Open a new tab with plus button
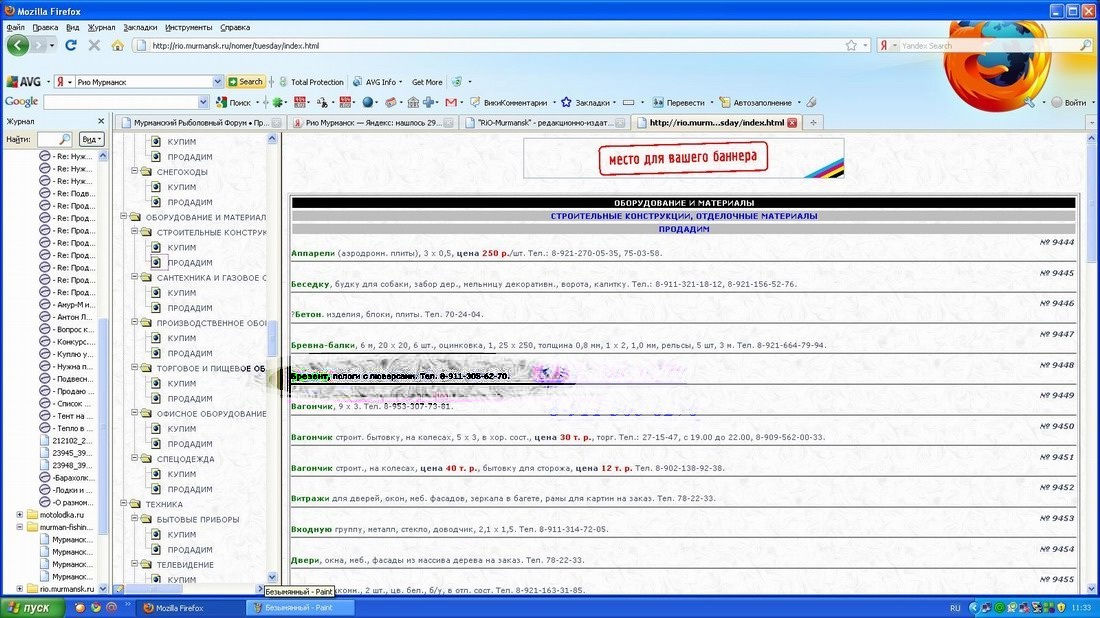The height and width of the screenshot is (618, 1100). click(x=813, y=123)
